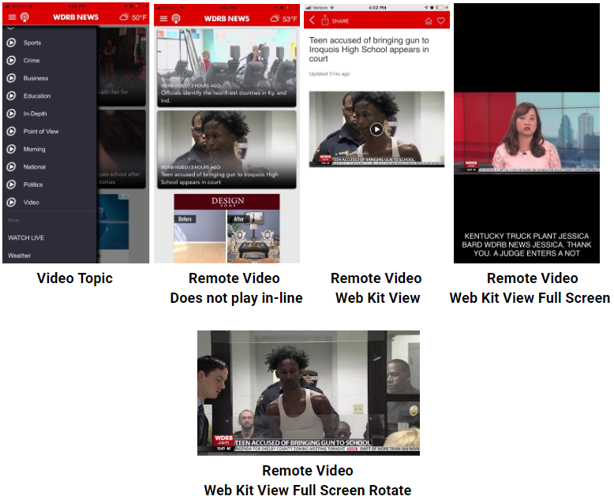This screenshot has height=500, width=614.
Task: Select Business in the side menu
Action: [36, 78]
